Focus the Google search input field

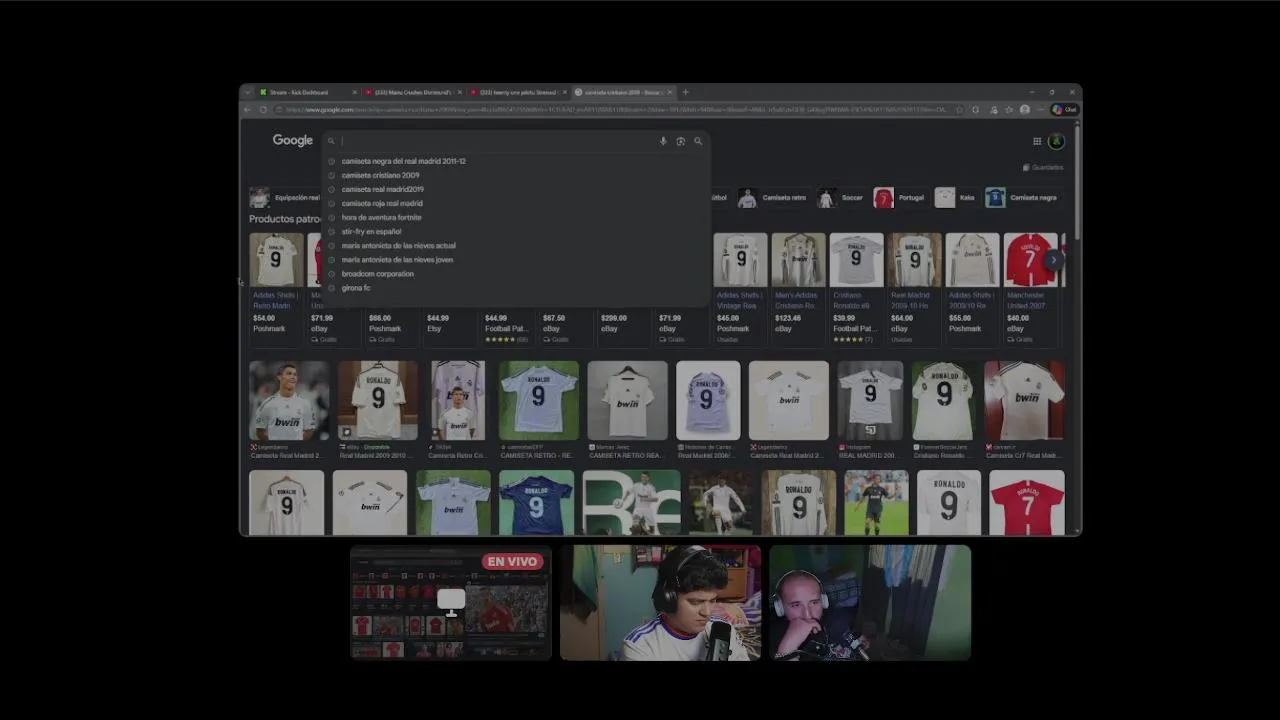pyautogui.click(x=495, y=141)
